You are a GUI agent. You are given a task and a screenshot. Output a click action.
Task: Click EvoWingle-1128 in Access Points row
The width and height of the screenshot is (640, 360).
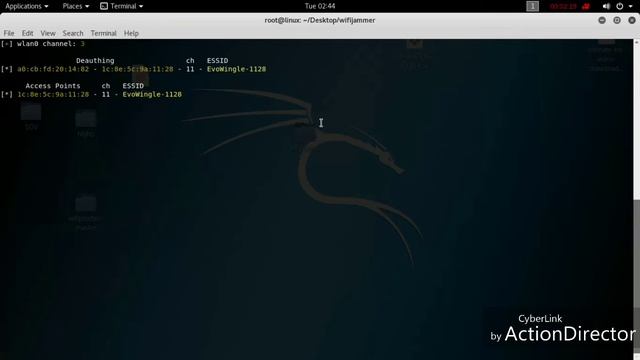152,94
